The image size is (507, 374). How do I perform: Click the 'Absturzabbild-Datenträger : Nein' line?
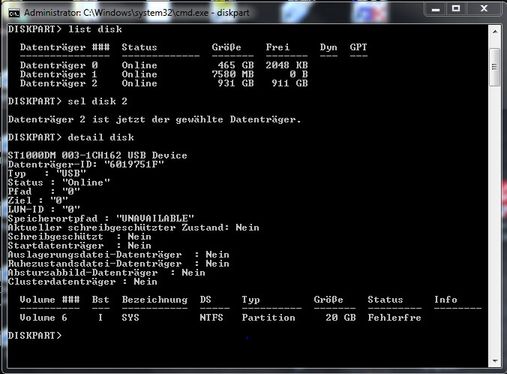pos(107,272)
